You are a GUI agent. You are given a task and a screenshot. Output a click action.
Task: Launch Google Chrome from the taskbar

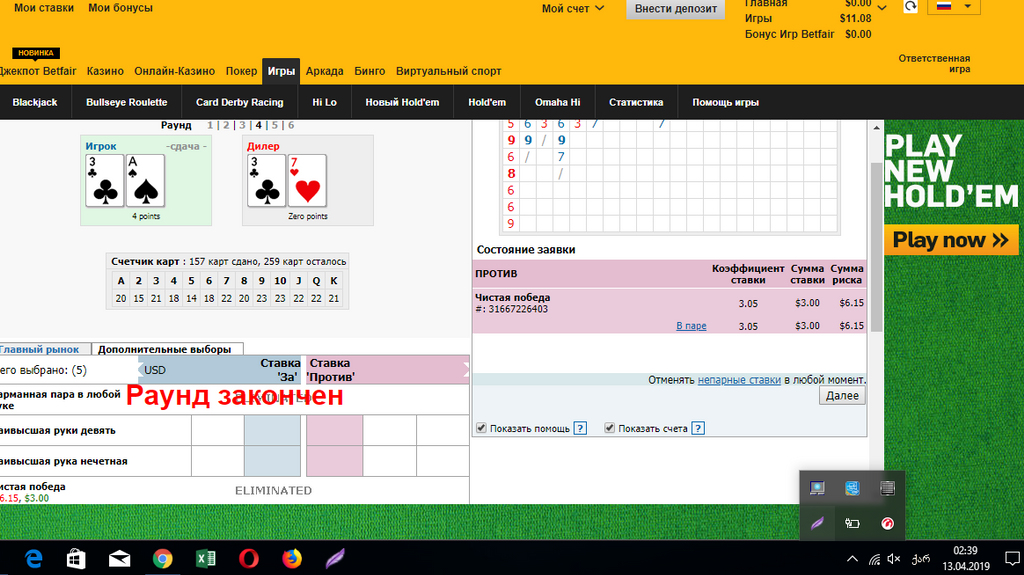[x=163, y=559]
